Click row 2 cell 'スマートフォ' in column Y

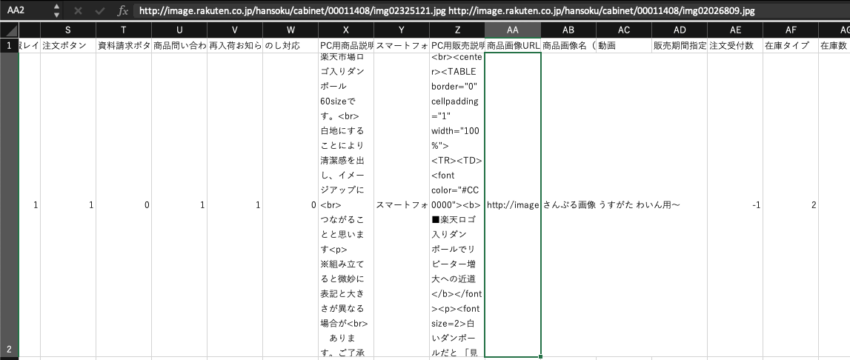pos(402,205)
